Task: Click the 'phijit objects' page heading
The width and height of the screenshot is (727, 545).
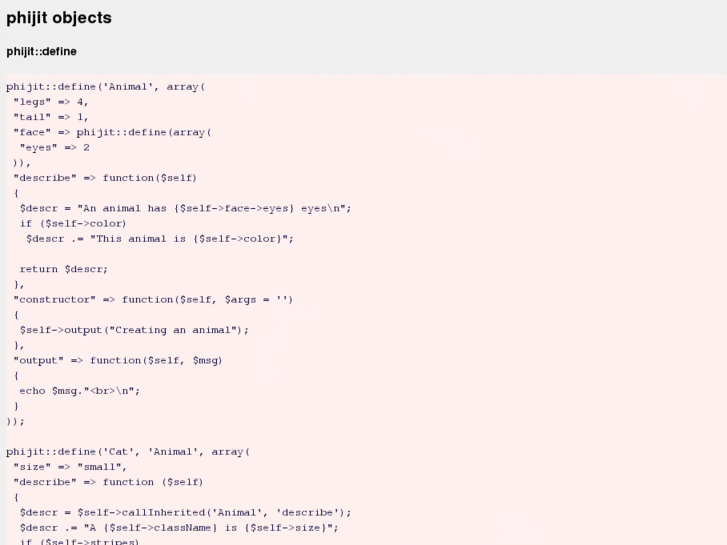Action: click(x=59, y=18)
